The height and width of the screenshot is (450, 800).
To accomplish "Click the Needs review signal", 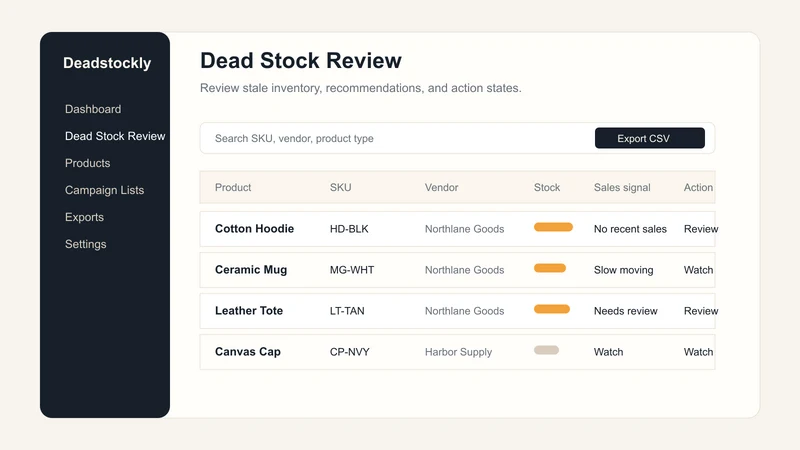I will coord(626,311).
